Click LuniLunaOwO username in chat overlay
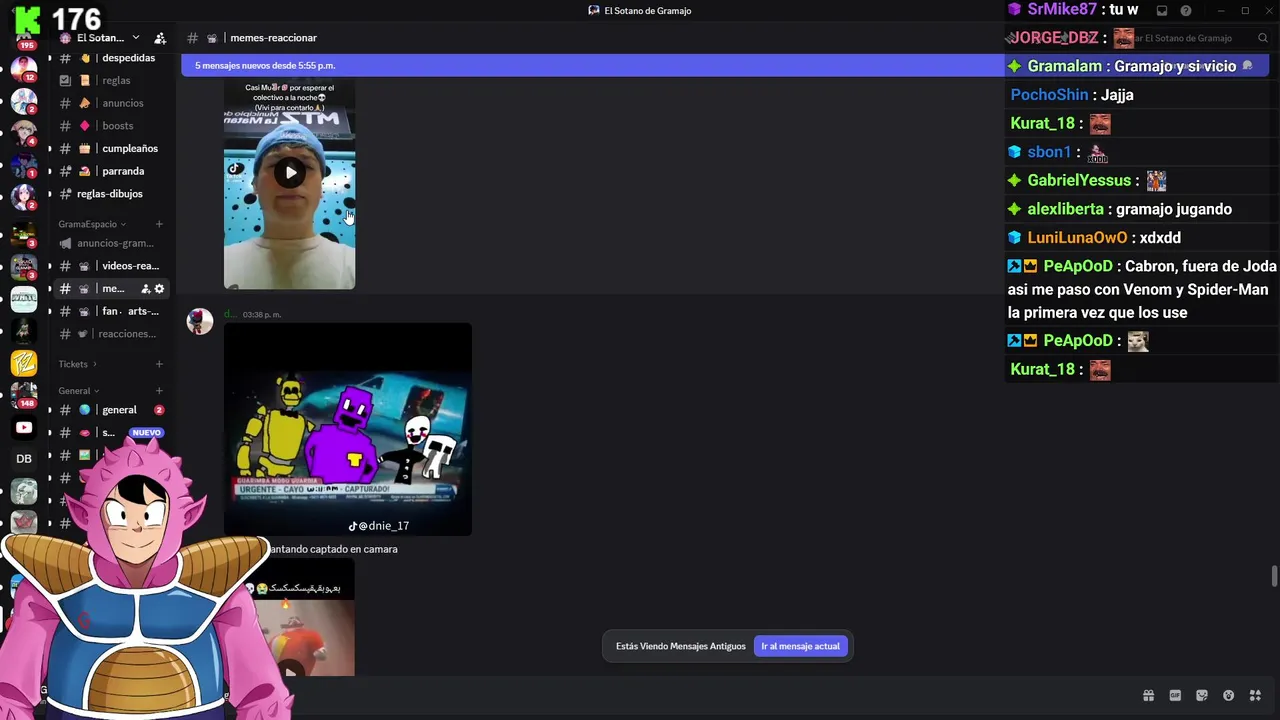This screenshot has width=1280, height=720. click(x=1077, y=238)
